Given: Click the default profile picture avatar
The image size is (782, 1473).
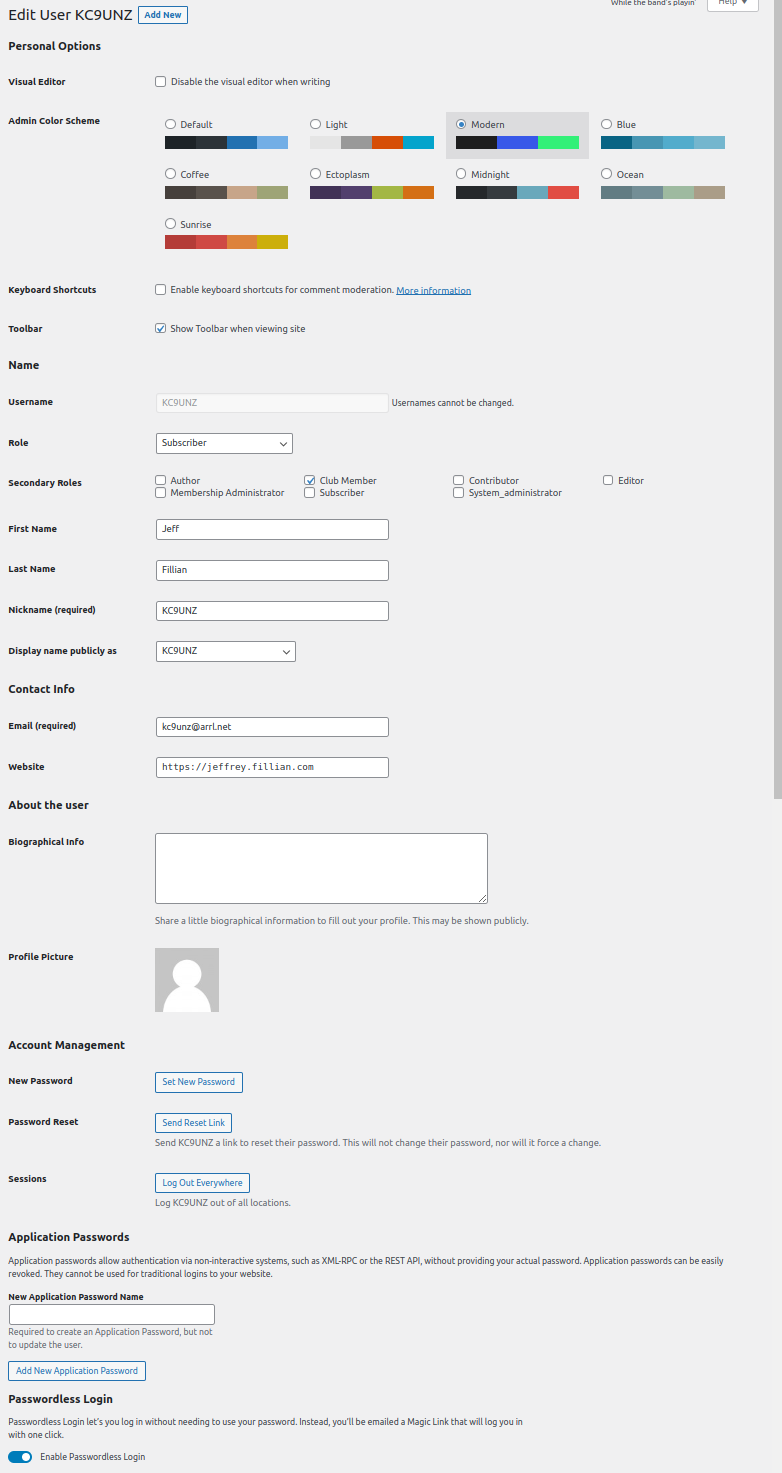Looking at the screenshot, I should (187, 980).
